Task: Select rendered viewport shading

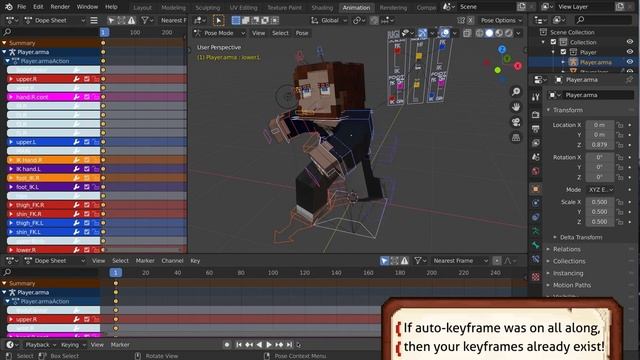Action: click(509, 33)
